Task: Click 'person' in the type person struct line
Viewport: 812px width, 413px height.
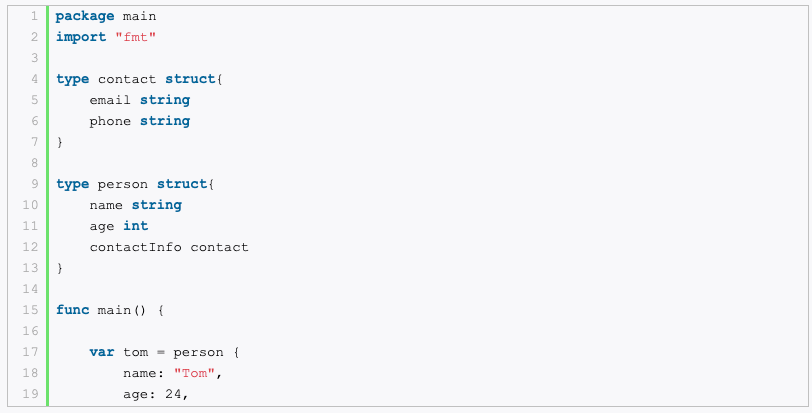Action: (x=123, y=184)
